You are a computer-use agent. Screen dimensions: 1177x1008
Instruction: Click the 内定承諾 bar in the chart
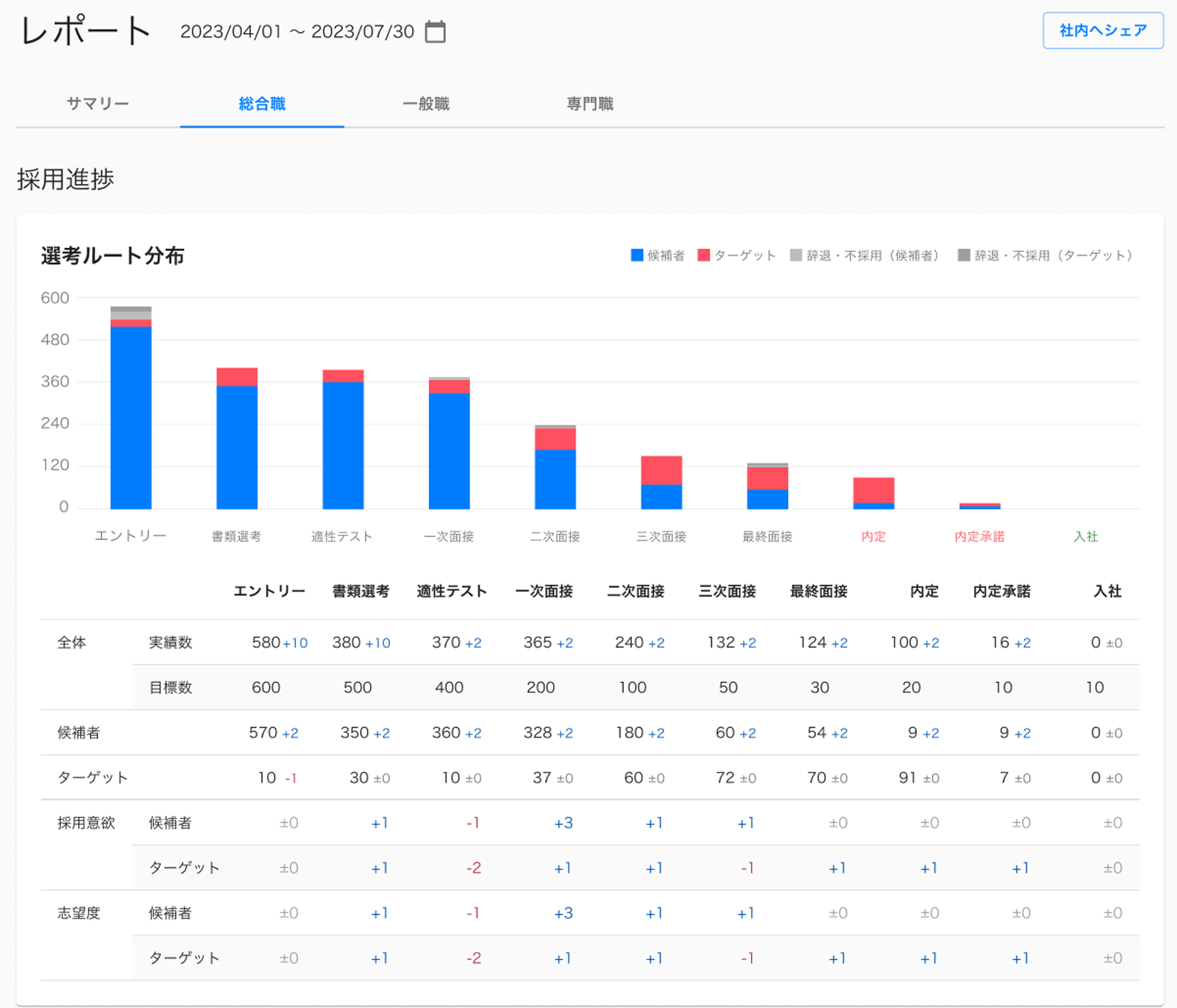tap(980, 506)
